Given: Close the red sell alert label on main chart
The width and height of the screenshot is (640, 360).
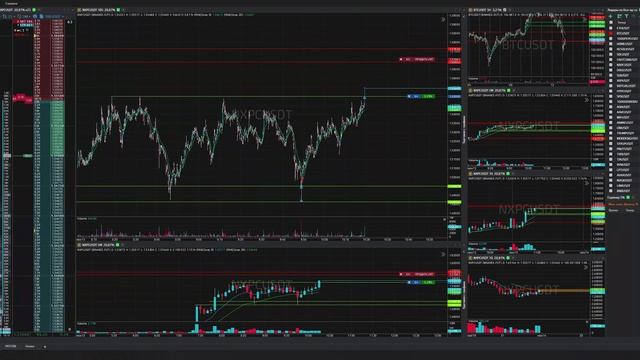Looking at the screenshot, I should click(401, 60).
